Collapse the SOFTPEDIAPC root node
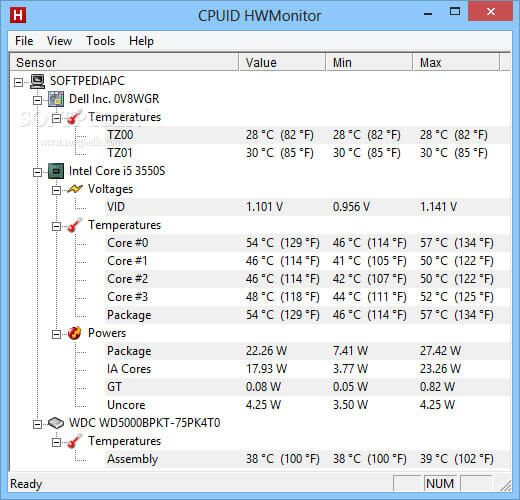Screen dimensions: 520x500 tap(19, 82)
